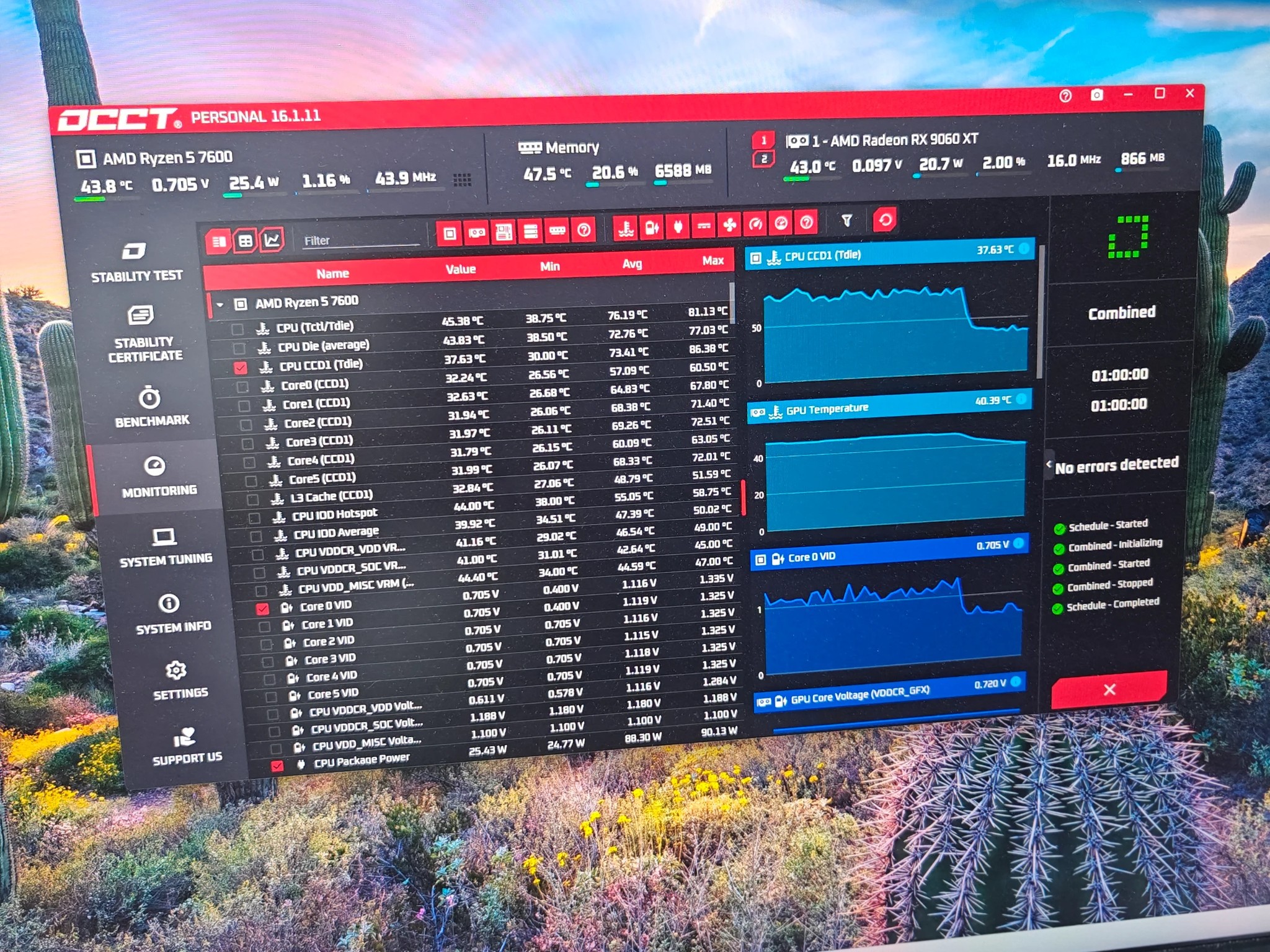The height and width of the screenshot is (952, 1270).
Task: Switch to the grid tile view
Action: 246,240
